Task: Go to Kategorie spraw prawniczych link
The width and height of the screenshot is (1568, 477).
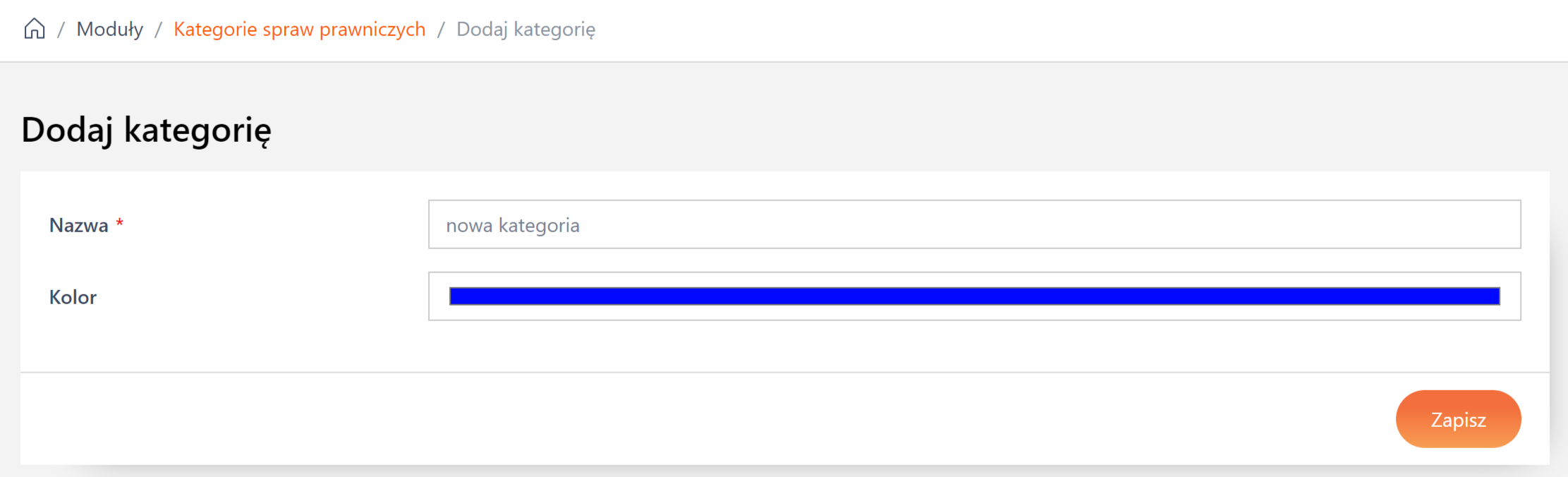Action: [299, 30]
